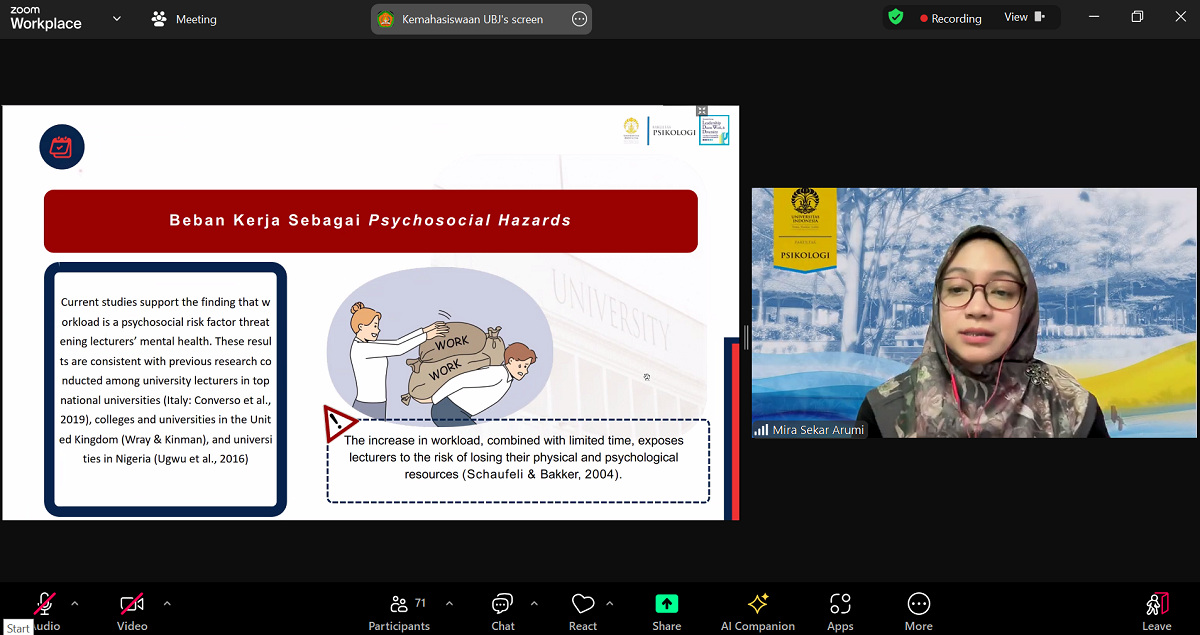Open the Apps panel
Viewport: 1200px width, 635px height.
840,611
